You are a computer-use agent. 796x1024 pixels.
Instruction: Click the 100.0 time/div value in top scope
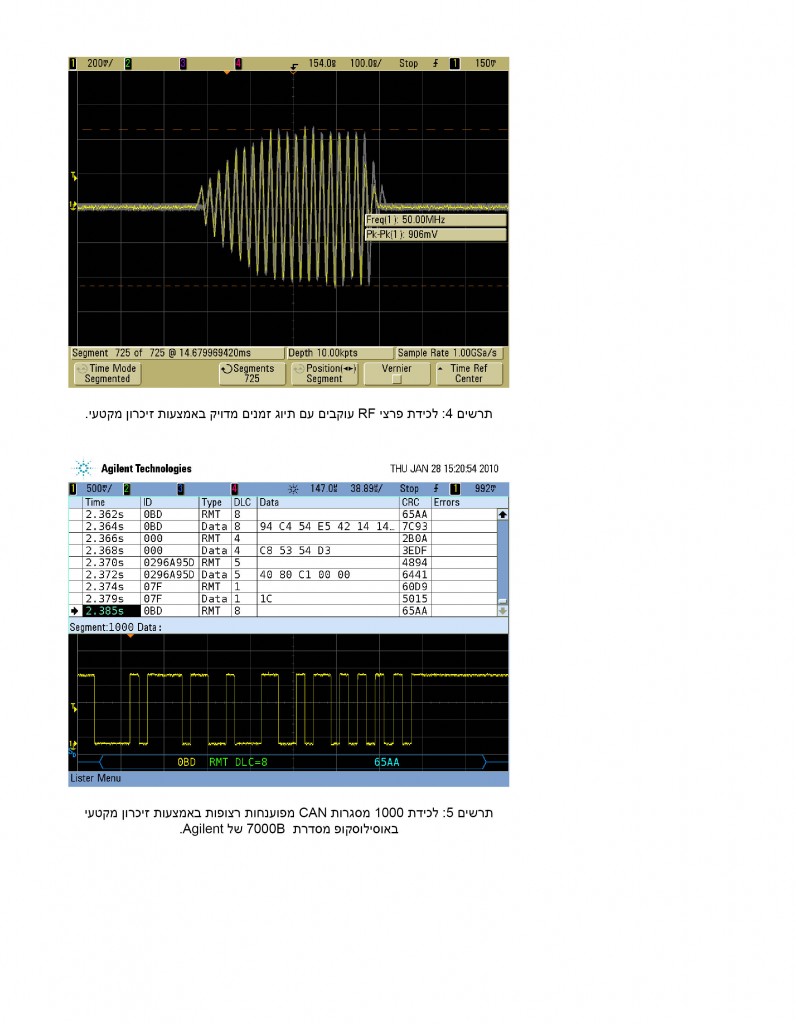(x=366, y=63)
